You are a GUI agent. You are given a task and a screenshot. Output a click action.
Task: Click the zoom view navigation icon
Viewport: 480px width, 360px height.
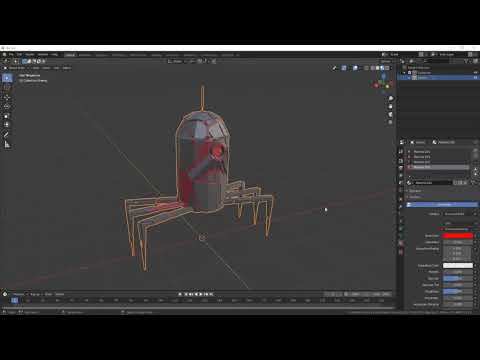391,99
